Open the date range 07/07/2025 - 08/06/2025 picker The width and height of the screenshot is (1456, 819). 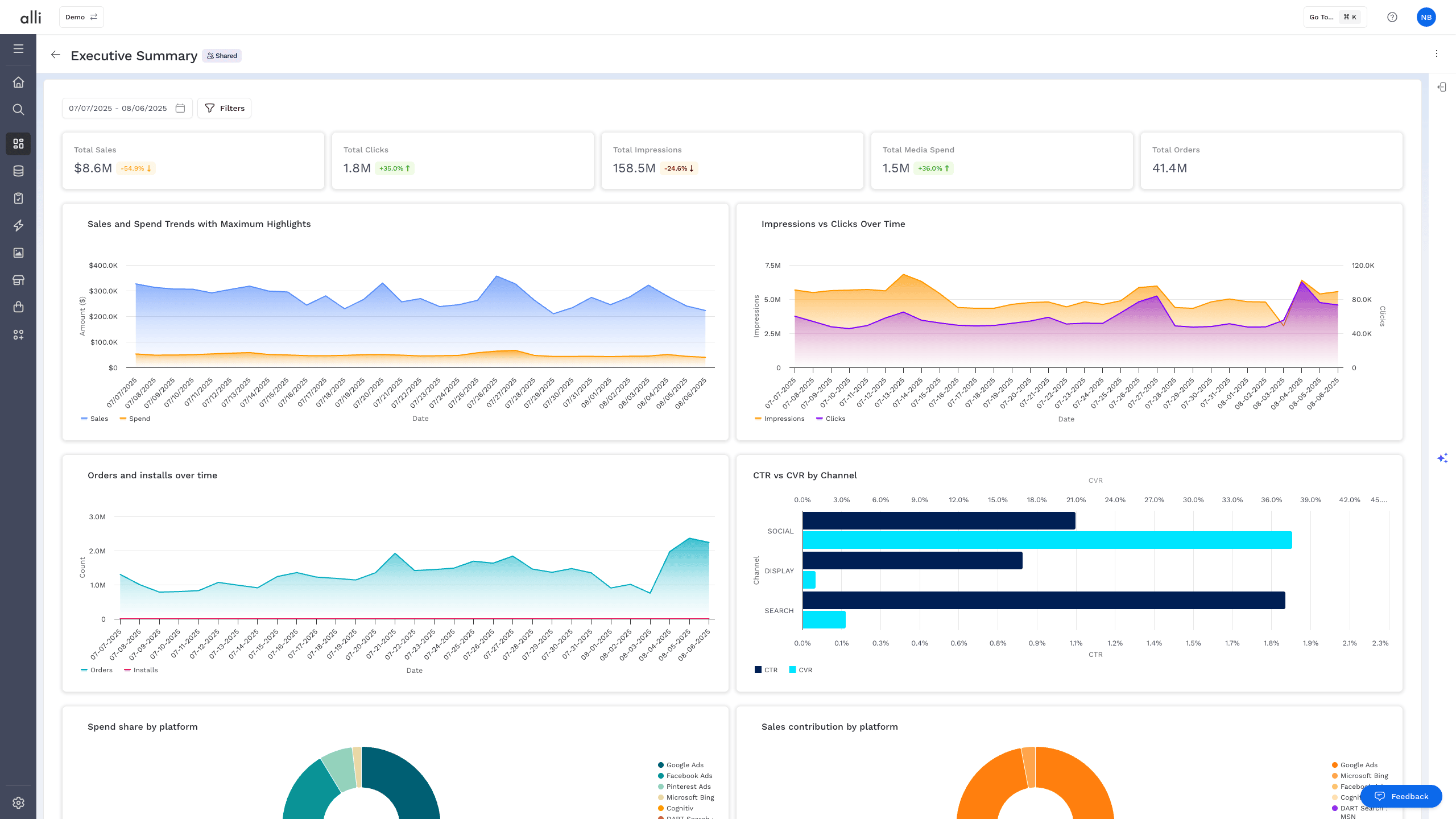point(127,108)
